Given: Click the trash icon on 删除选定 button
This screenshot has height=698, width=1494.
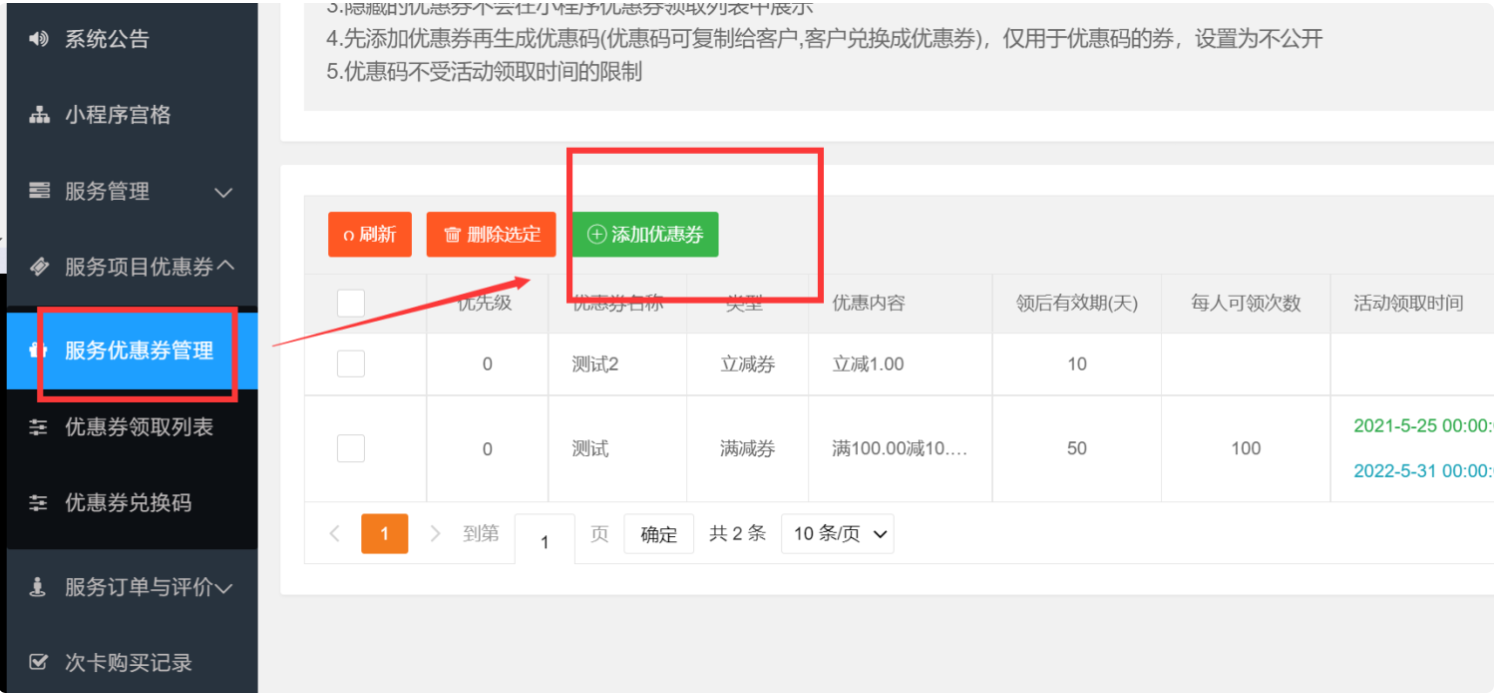Looking at the screenshot, I should [x=452, y=235].
